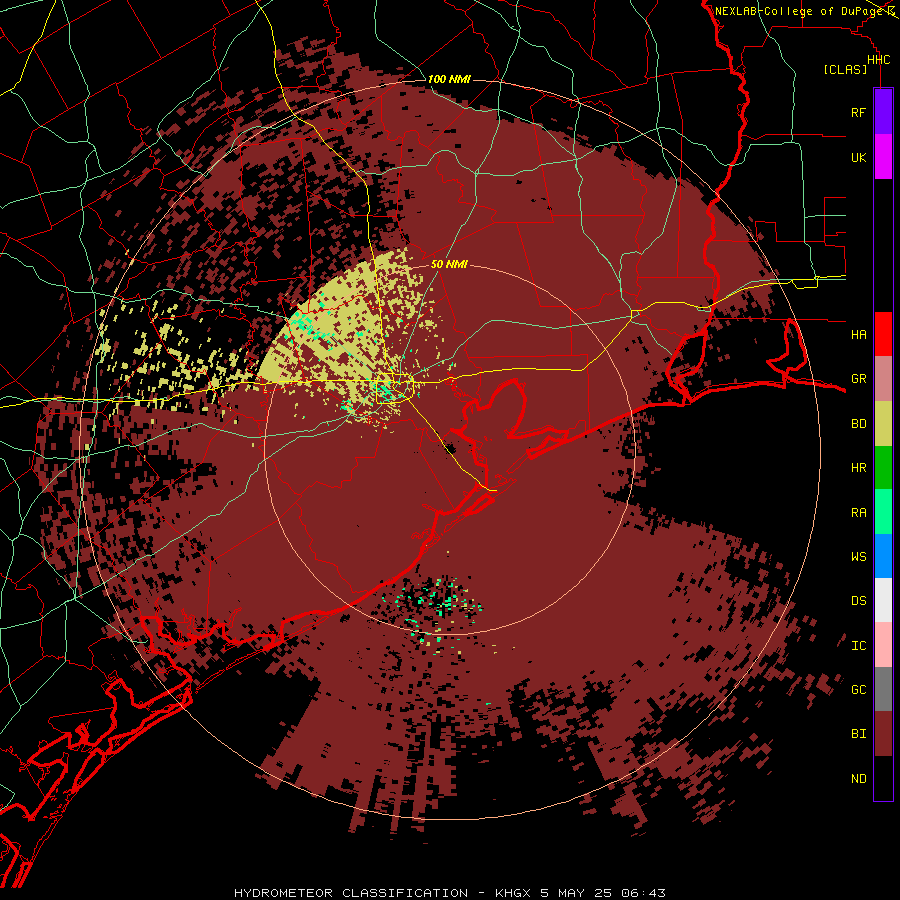Click the HHC product code label
Image resolution: width=900 pixels, height=900 pixels.
pyautogui.click(x=879, y=60)
